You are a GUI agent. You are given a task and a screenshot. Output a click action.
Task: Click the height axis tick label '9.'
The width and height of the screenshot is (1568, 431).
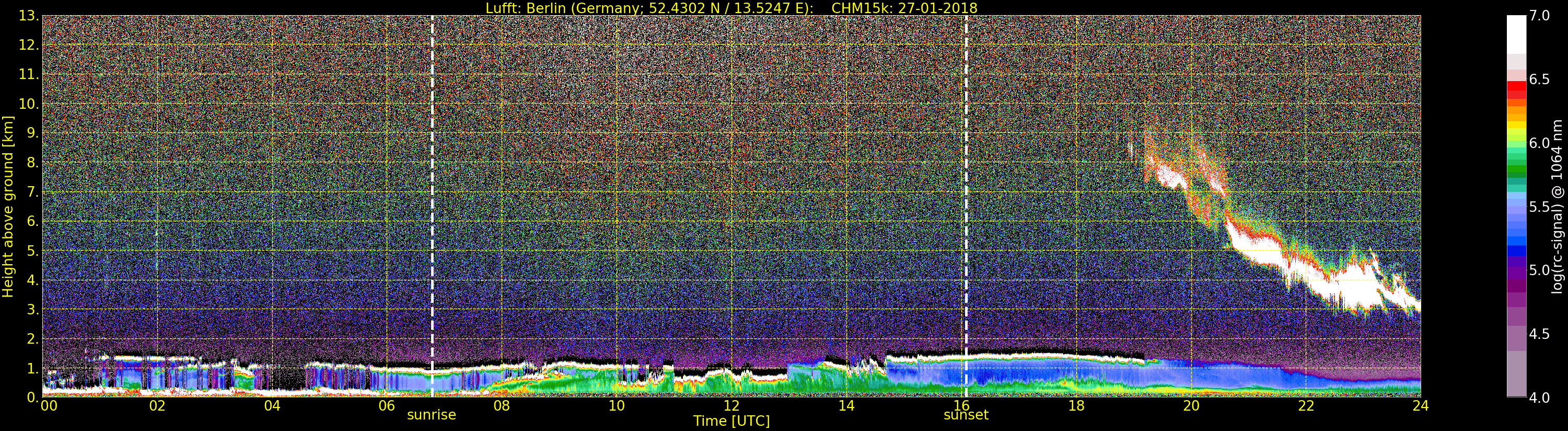(33, 133)
